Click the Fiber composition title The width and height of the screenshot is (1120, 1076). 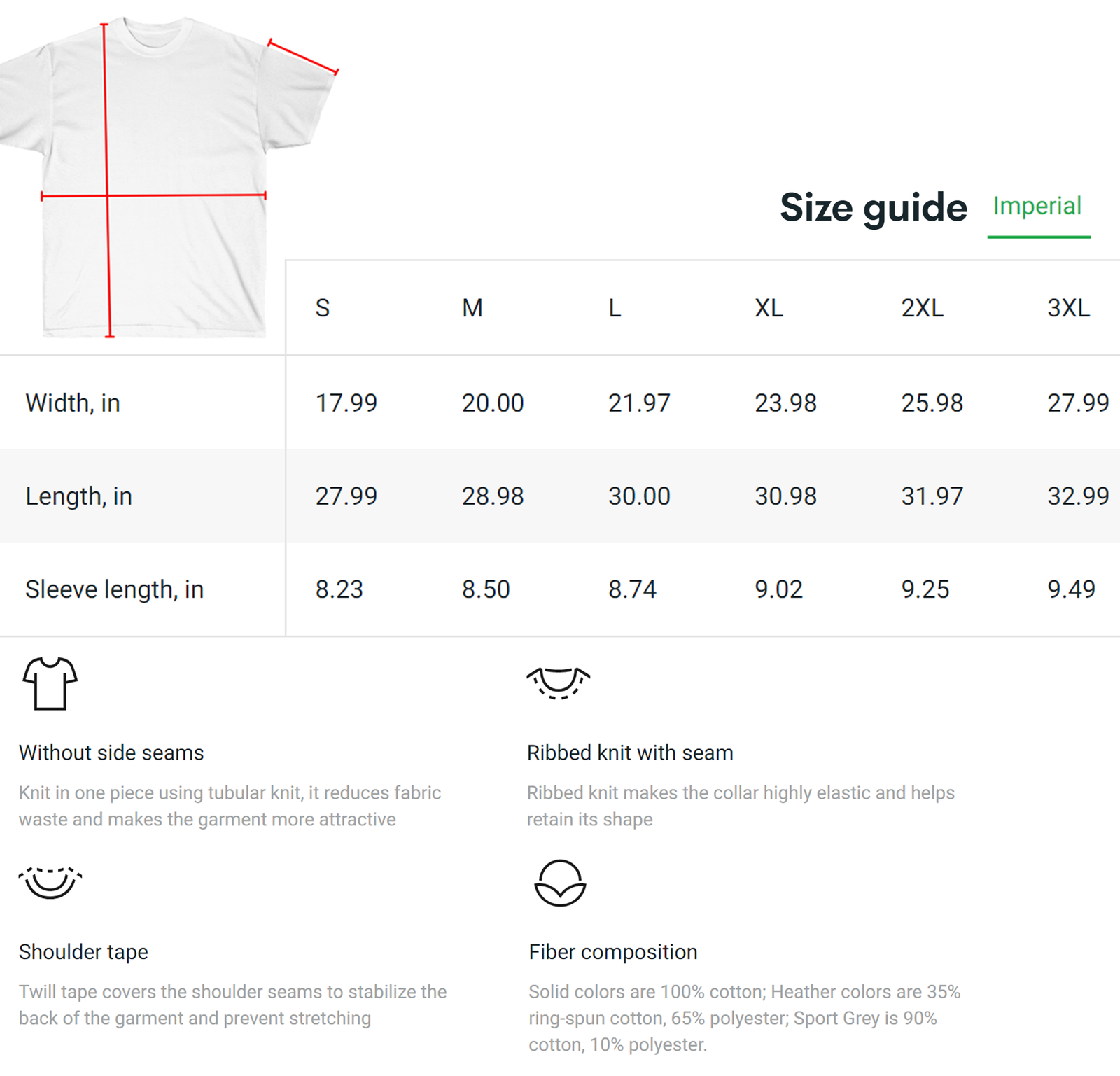(613, 952)
